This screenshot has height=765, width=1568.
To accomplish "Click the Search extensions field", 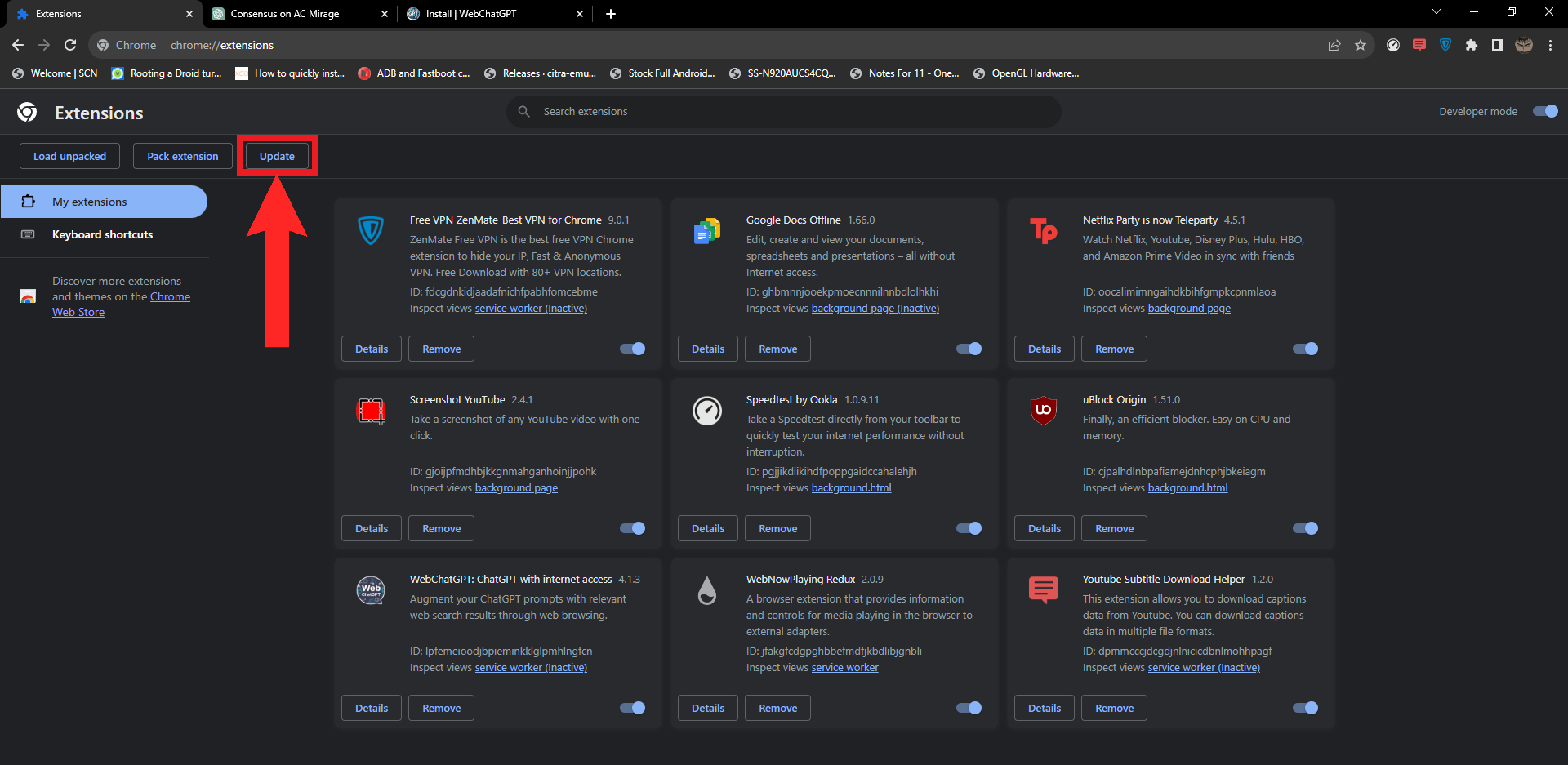I will coord(784,111).
